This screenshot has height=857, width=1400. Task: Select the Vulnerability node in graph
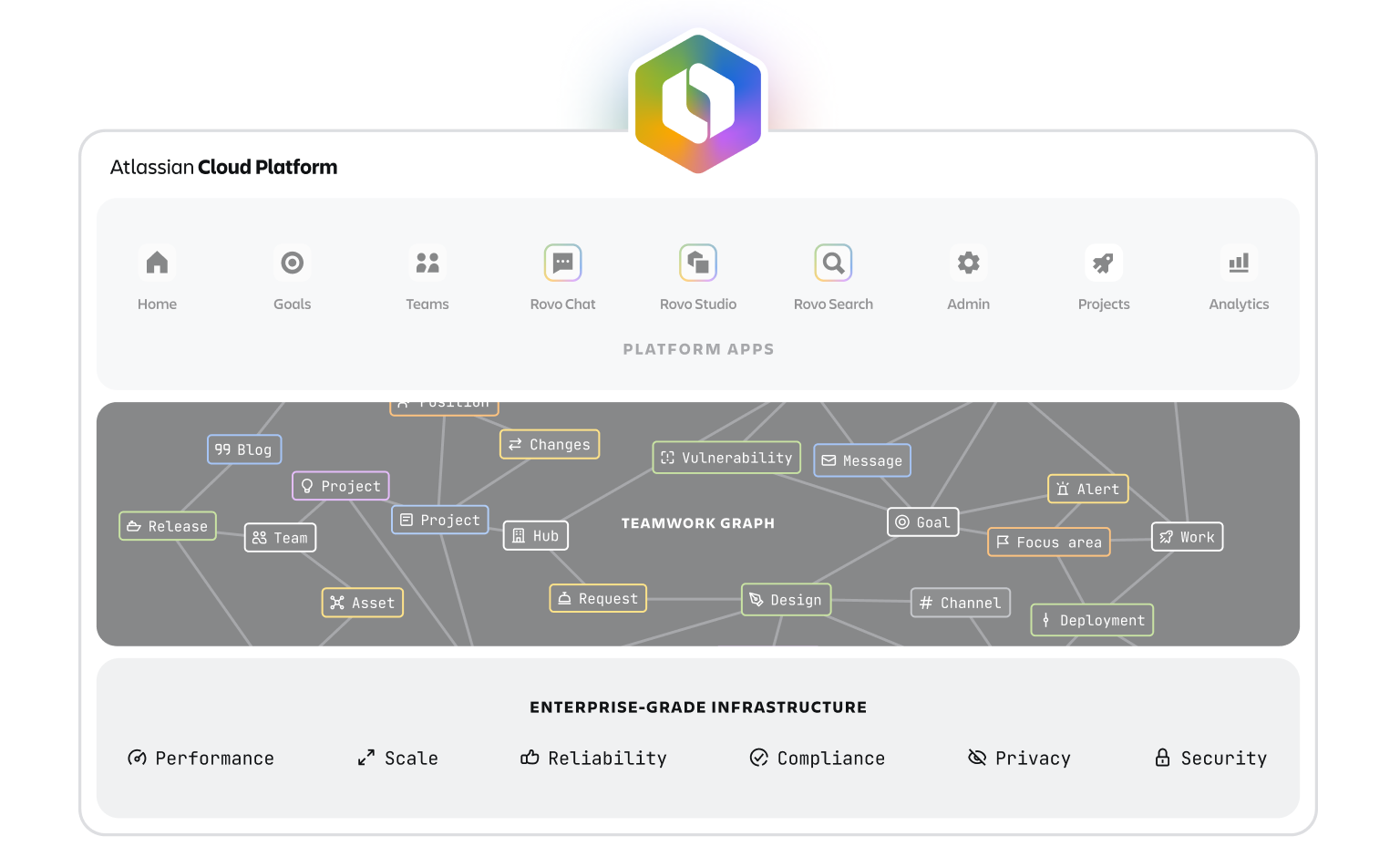tap(726, 458)
